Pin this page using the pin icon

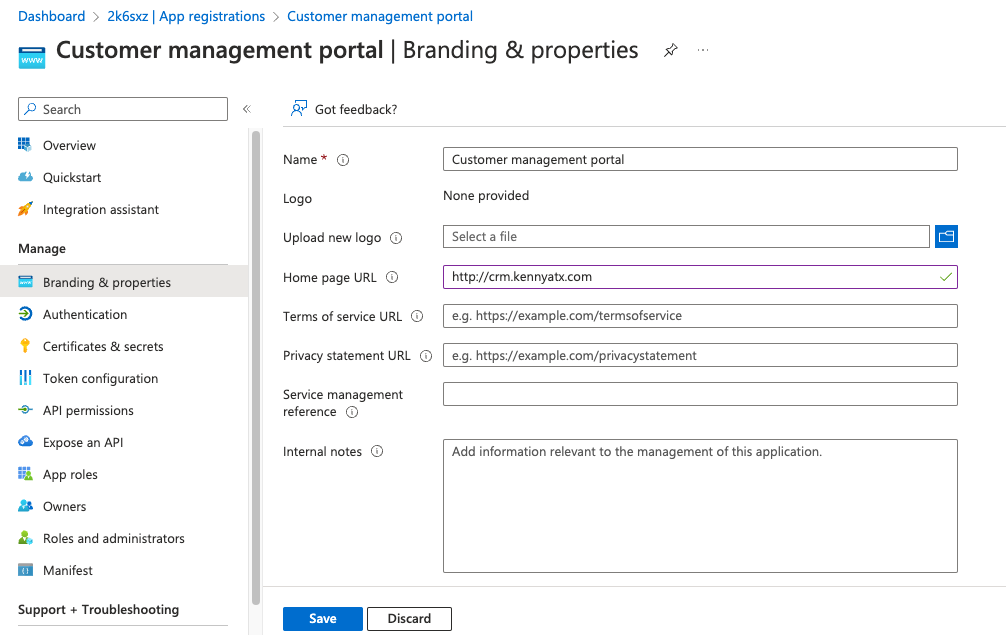670,49
